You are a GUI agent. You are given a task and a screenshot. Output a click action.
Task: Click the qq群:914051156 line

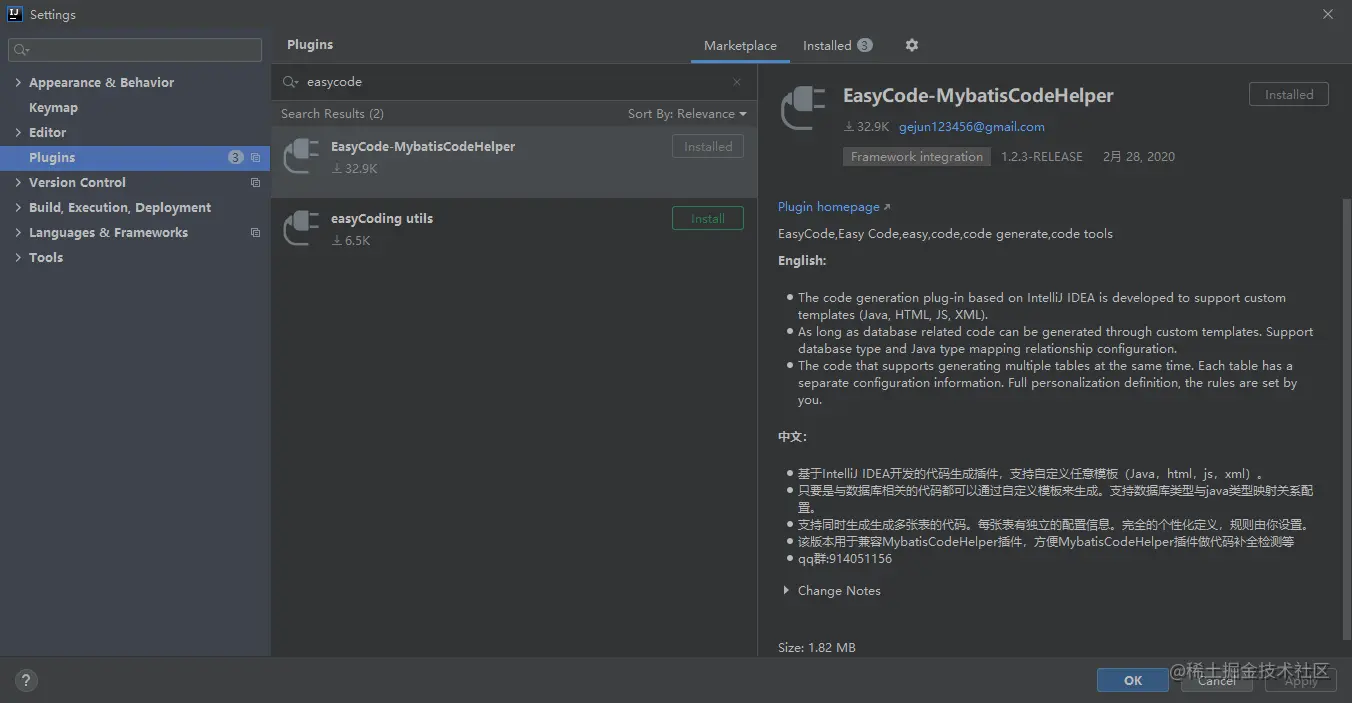(845, 559)
